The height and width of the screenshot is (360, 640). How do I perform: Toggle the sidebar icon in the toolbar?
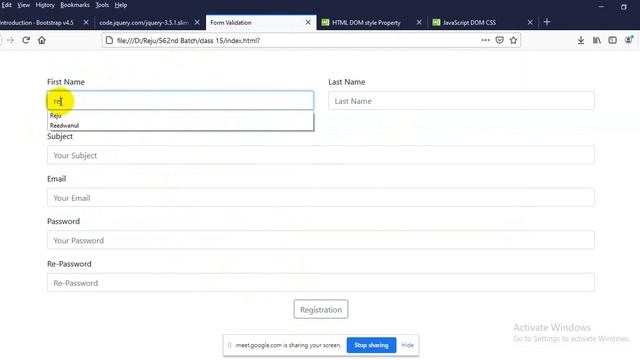point(612,40)
